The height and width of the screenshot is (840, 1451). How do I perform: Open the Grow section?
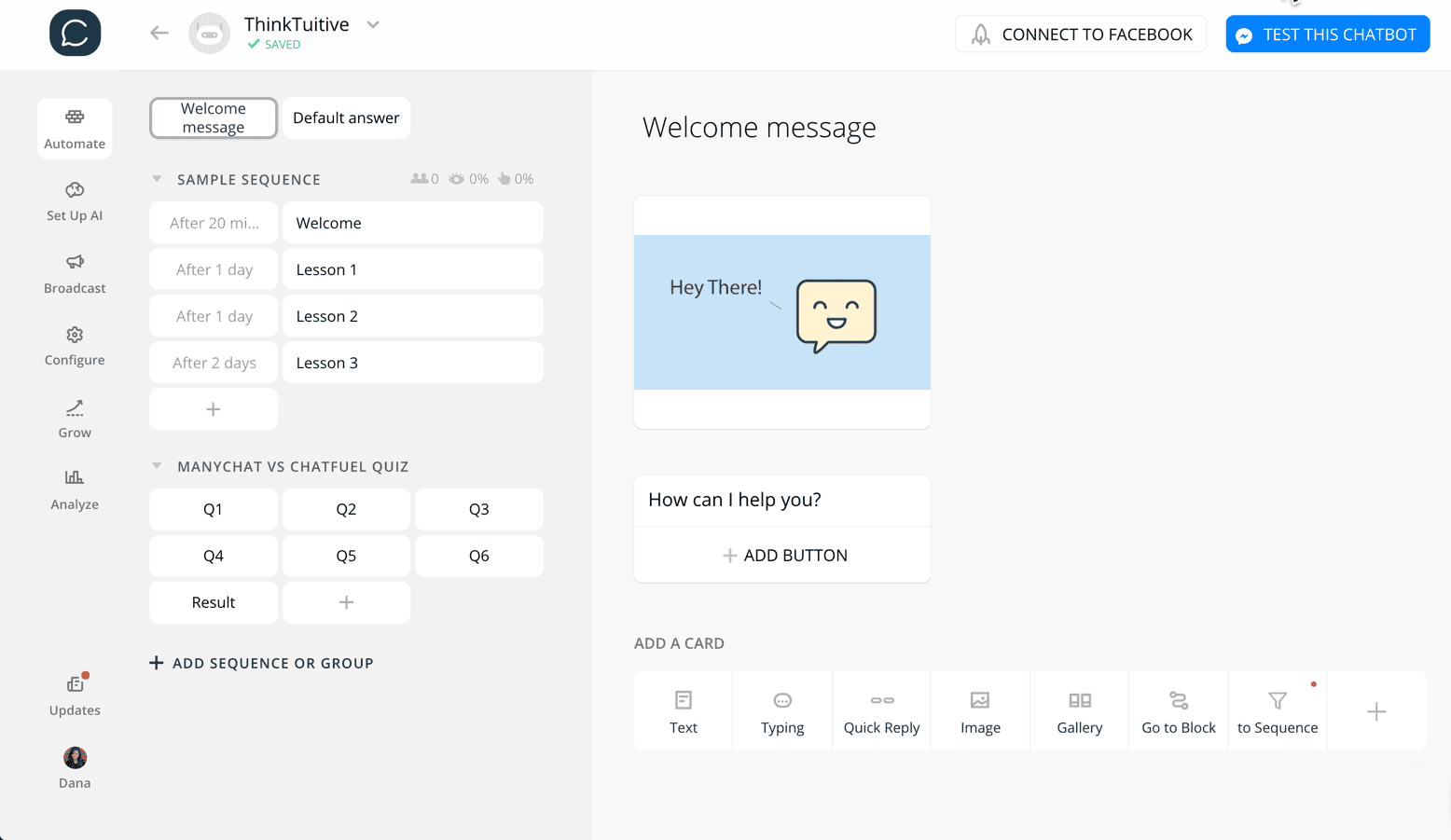click(75, 417)
